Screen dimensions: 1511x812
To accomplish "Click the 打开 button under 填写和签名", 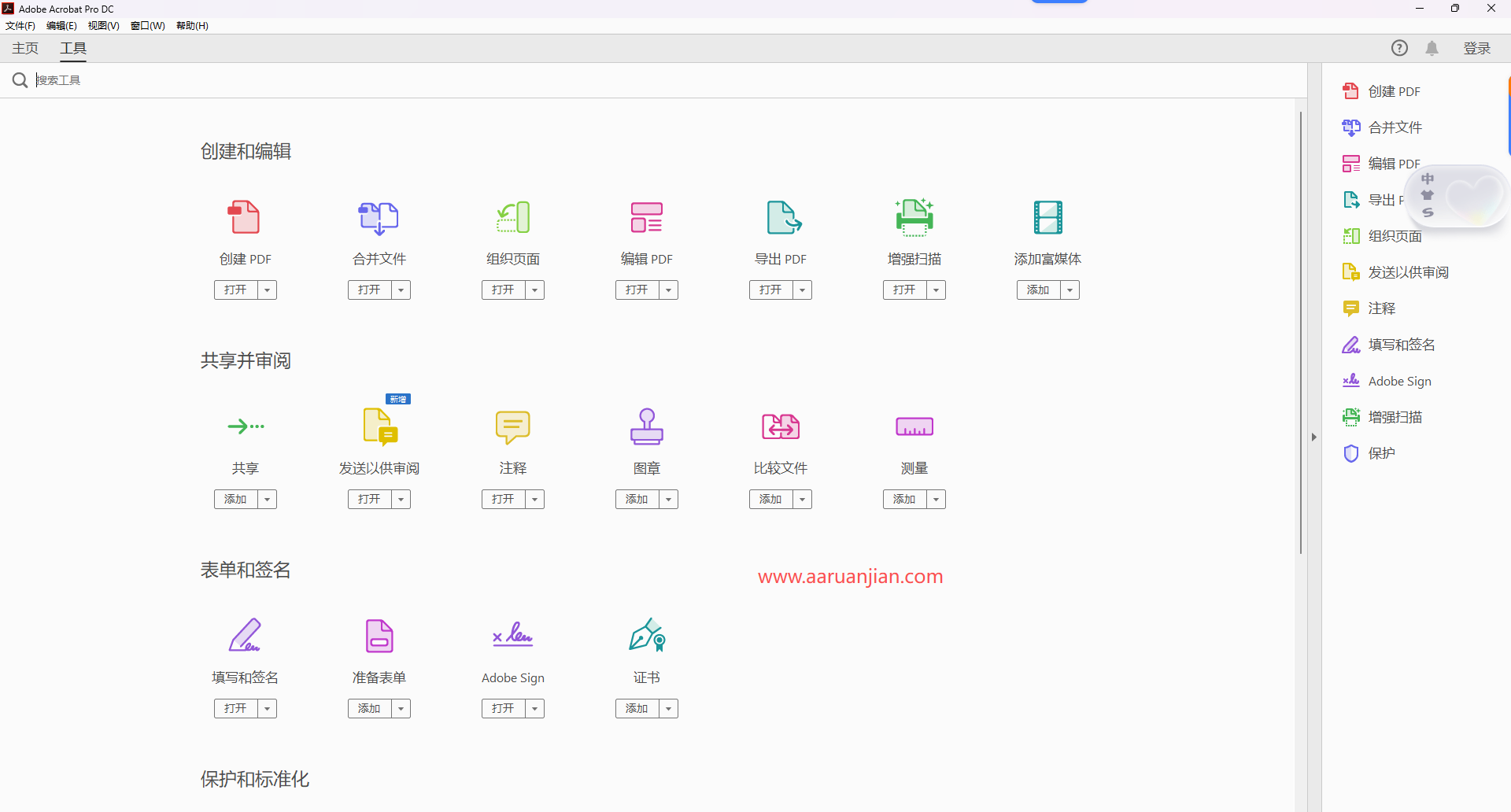I will coord(237,708).
